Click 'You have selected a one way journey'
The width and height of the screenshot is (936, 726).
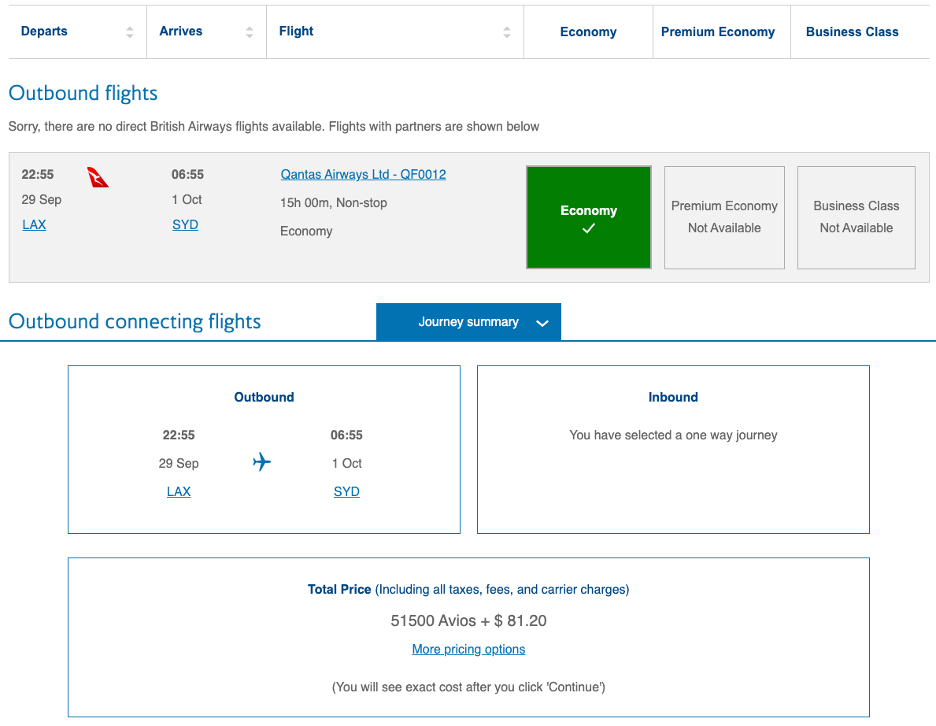[673, 435]
